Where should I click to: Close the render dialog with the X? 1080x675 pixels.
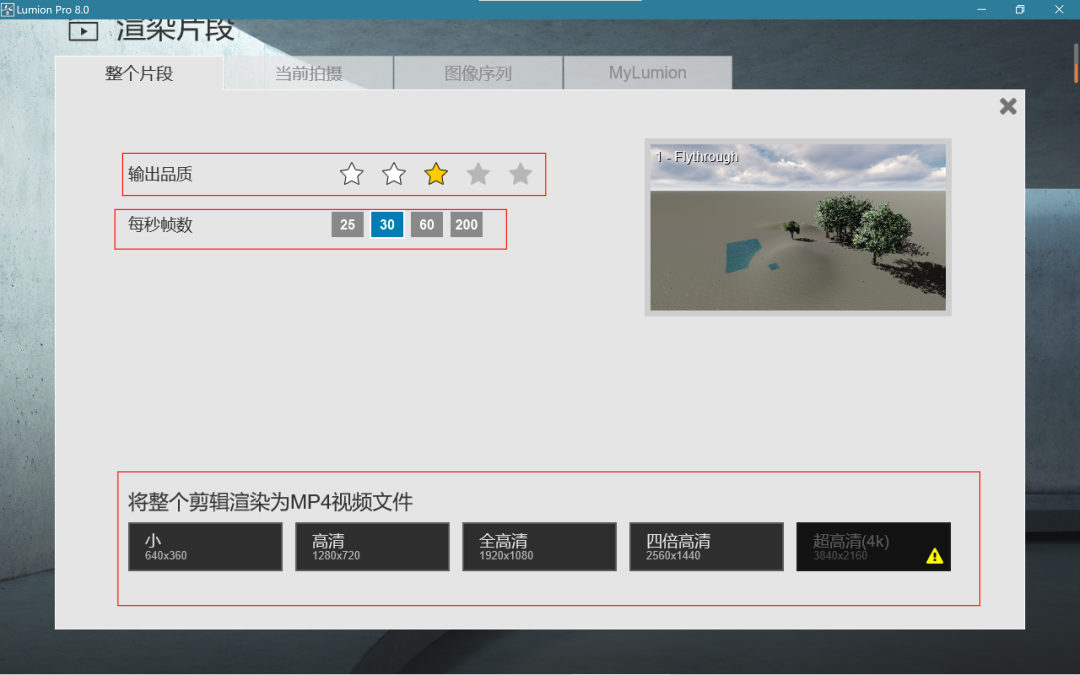point(1008,106)
